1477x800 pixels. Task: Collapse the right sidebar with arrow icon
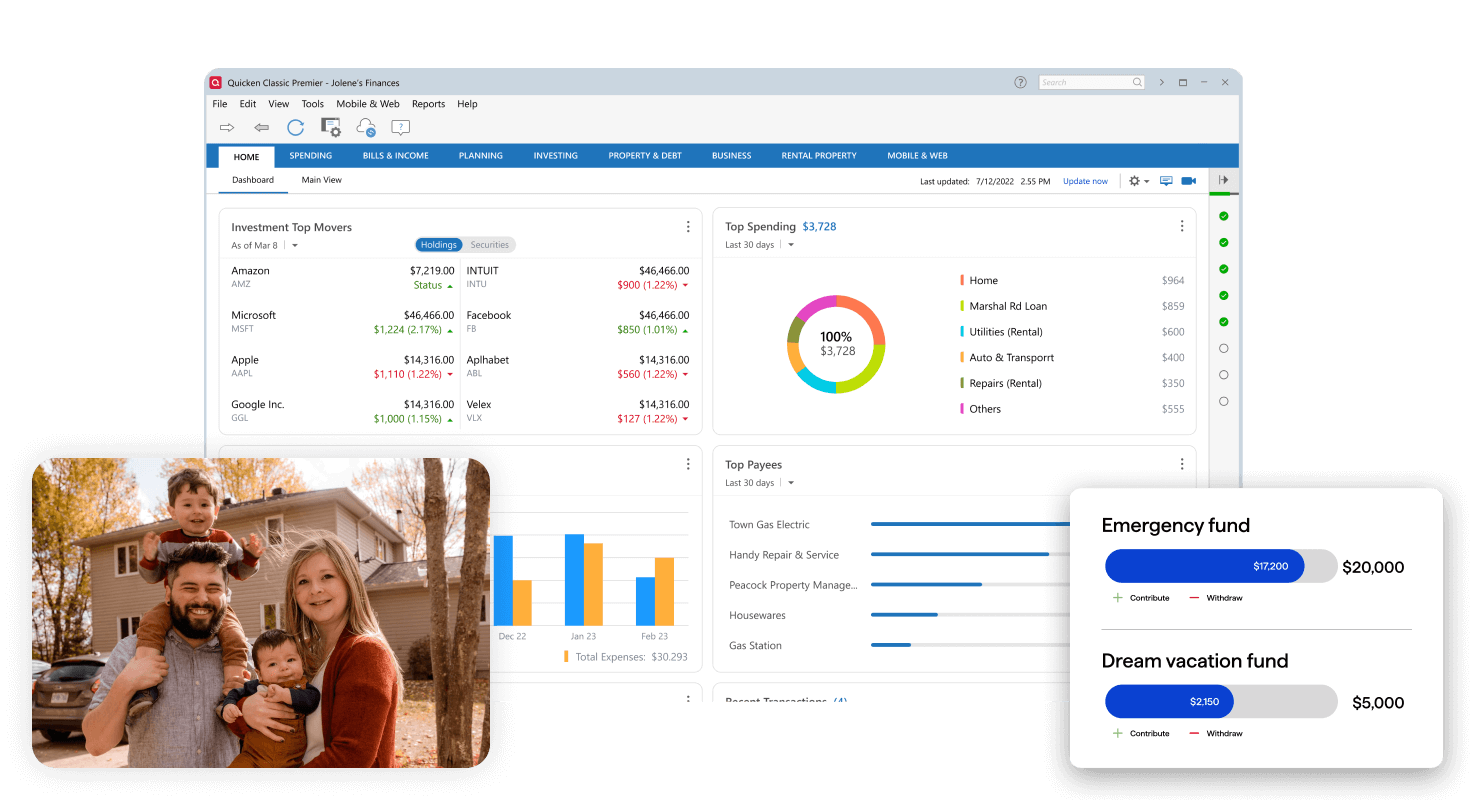[1223, 180]
